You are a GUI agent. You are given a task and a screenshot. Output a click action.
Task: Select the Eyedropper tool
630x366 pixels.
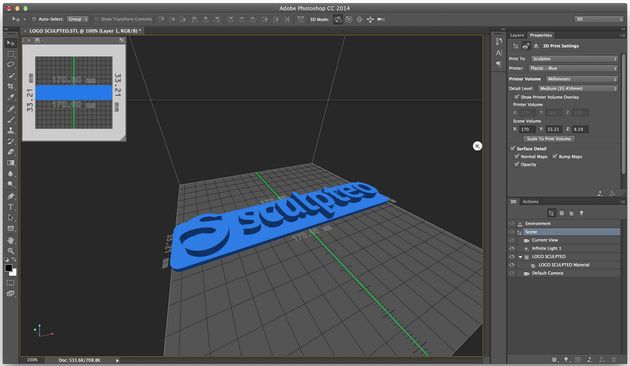tap(11, 97)
